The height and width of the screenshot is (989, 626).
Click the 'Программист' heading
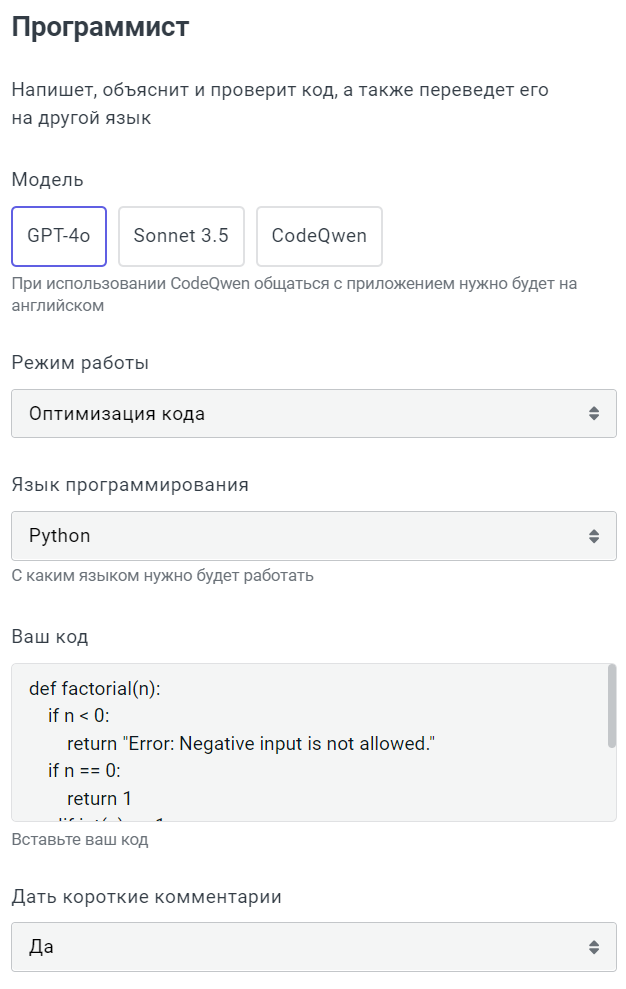pos(100,28)
